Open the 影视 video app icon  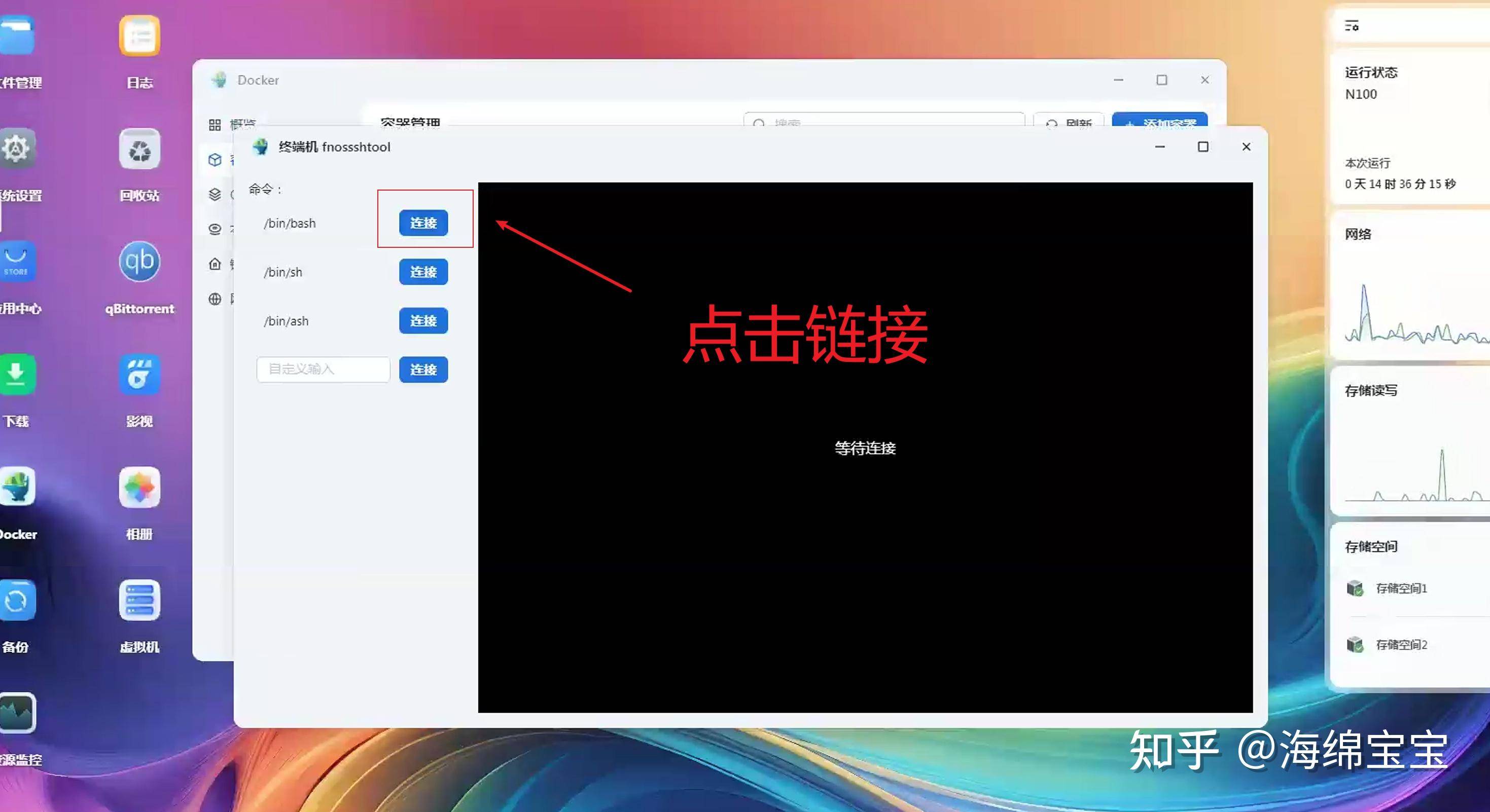point(139,375)
